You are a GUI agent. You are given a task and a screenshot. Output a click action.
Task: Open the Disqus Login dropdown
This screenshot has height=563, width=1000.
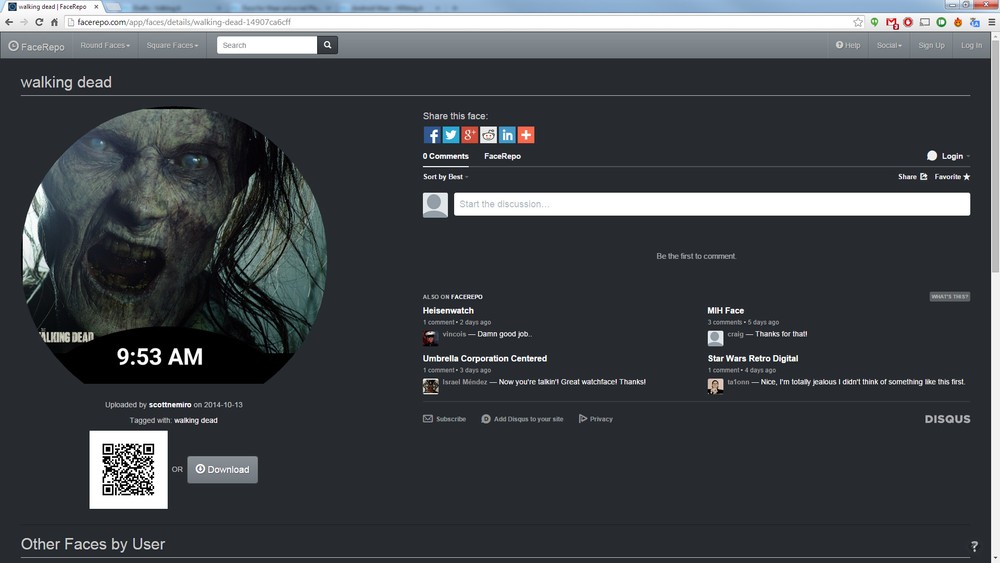[948, 156]
